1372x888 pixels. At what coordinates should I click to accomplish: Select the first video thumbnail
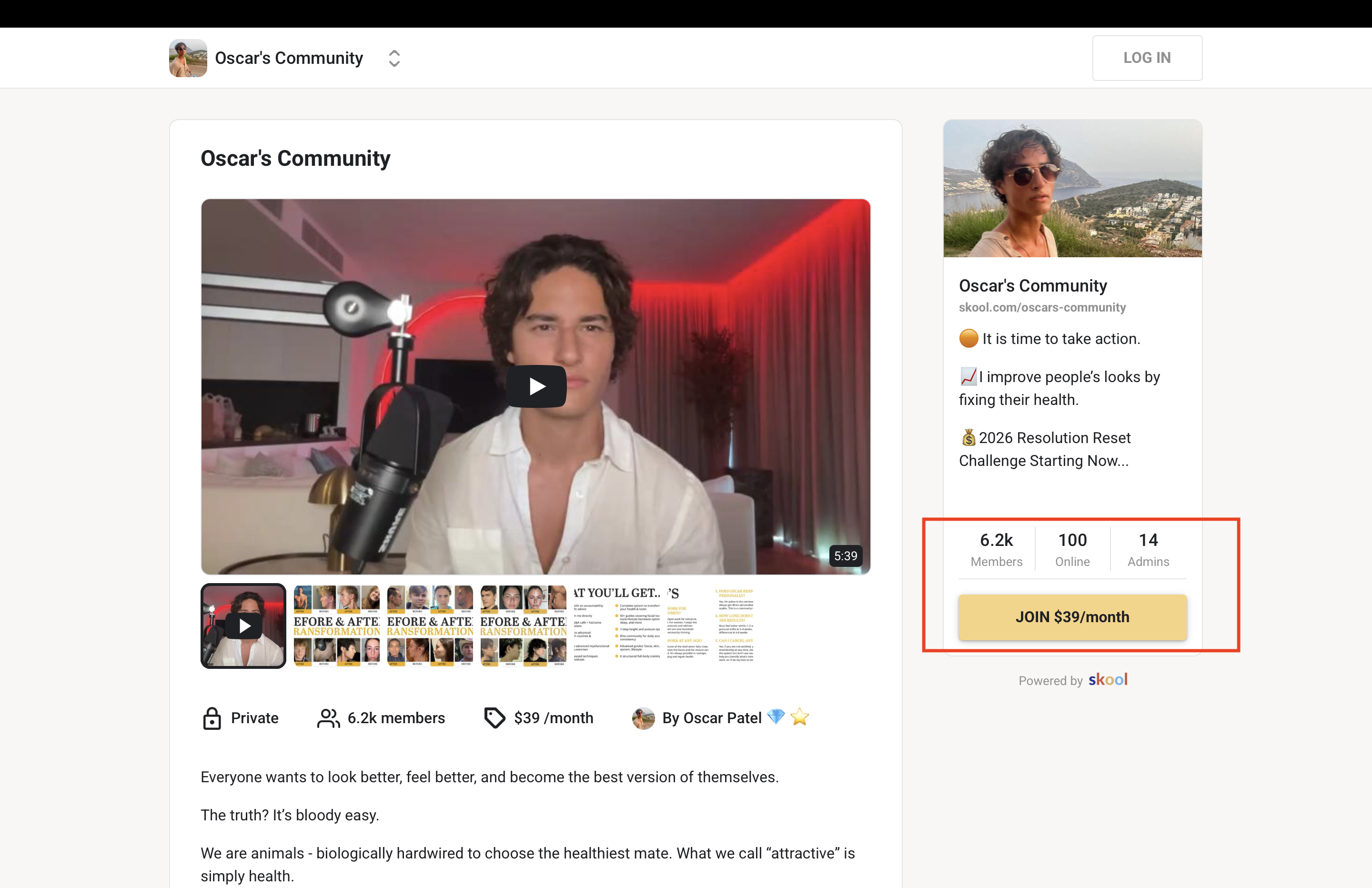(243, 626)
